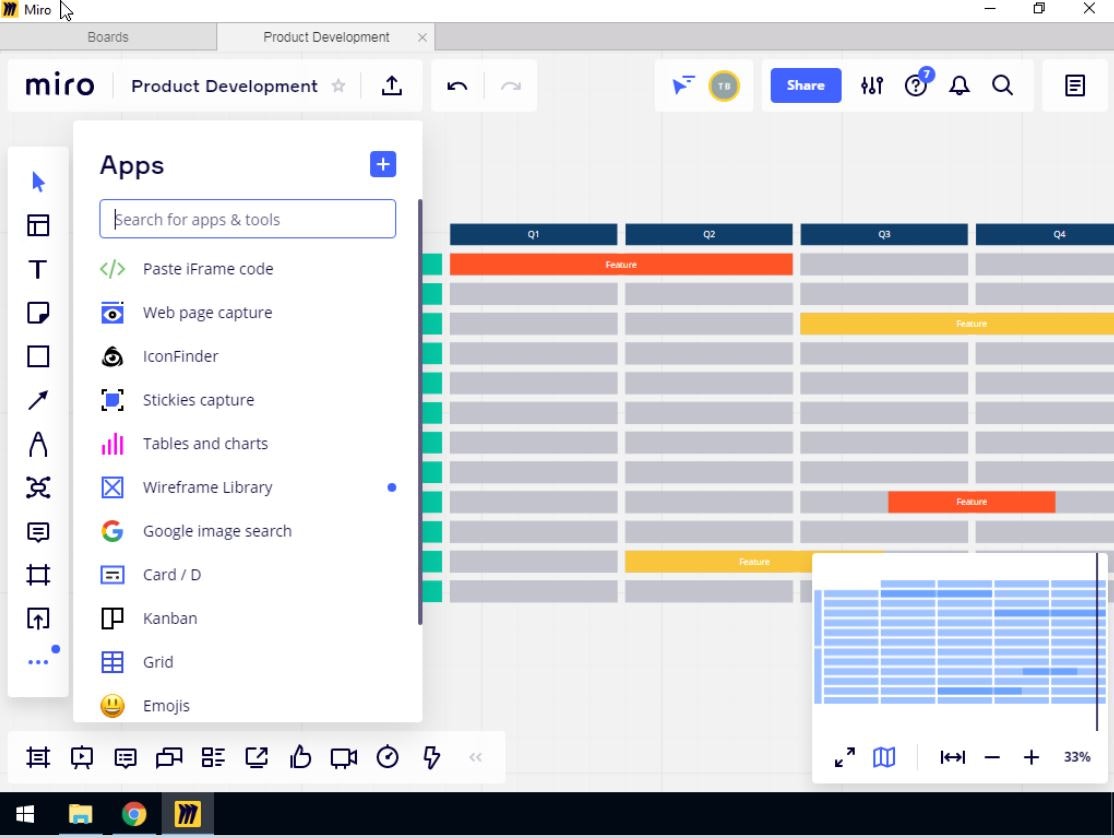Focus the Search for apps & tools field
The width and height of the screenshot is (1114, 838).
point(247,219)
